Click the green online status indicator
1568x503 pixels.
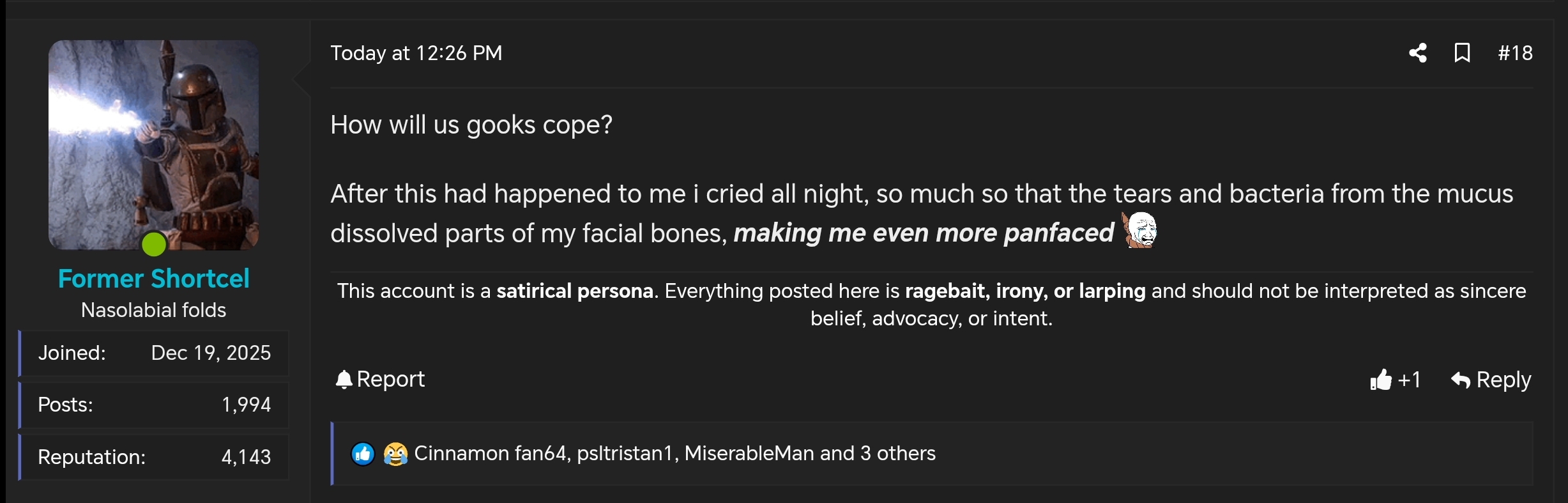pyautogui.click(x=154, y=244)
